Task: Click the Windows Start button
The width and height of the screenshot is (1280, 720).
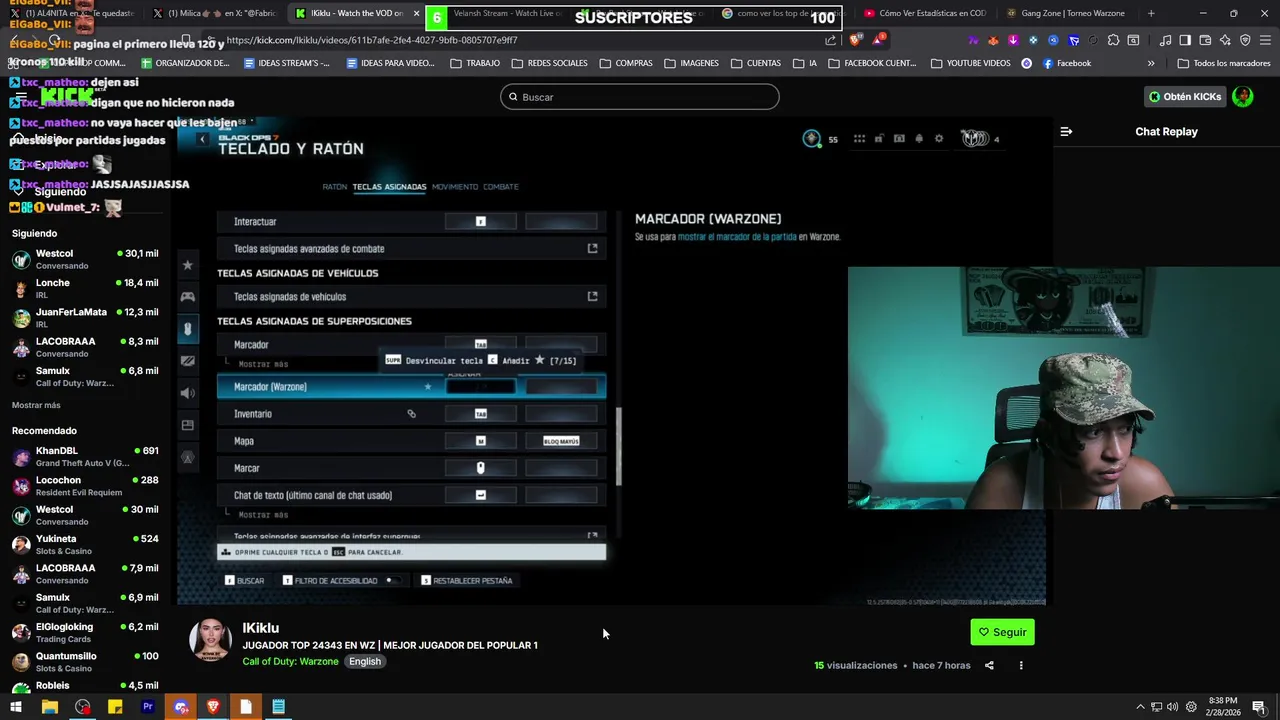Action: (16, 707)
